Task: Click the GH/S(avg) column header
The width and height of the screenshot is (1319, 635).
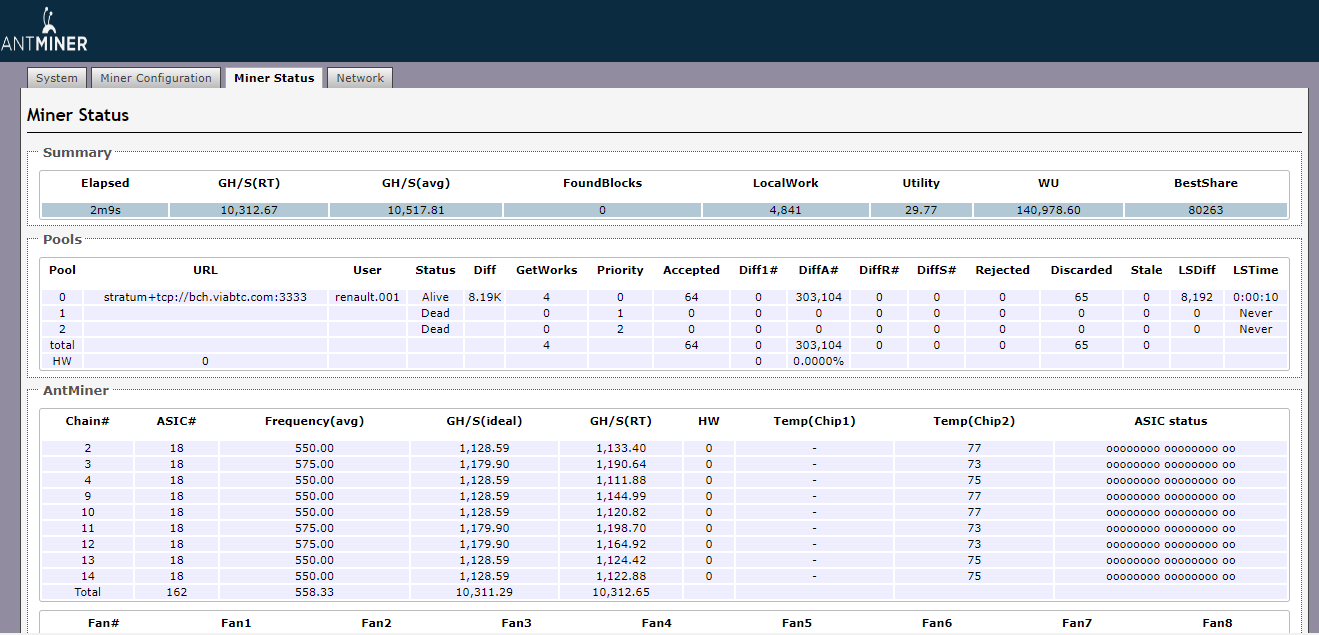Action: coord(416,183)
